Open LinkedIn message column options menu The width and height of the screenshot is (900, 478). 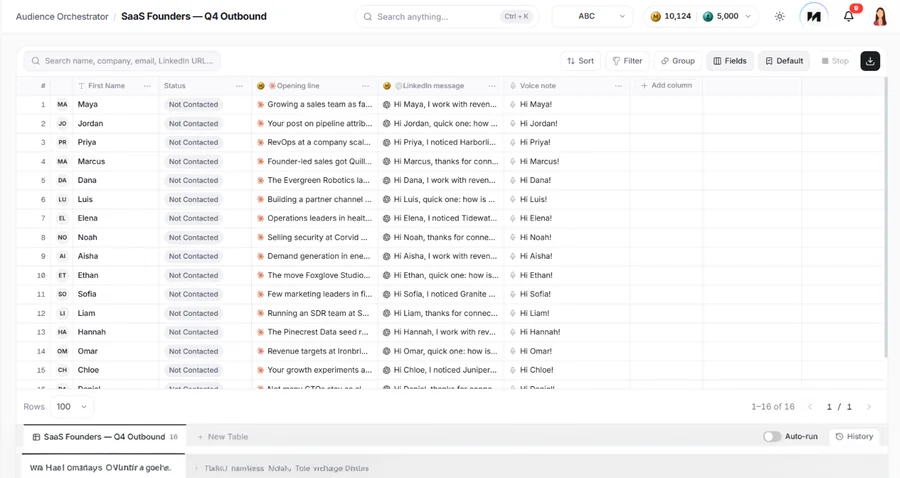coord(492,86)
